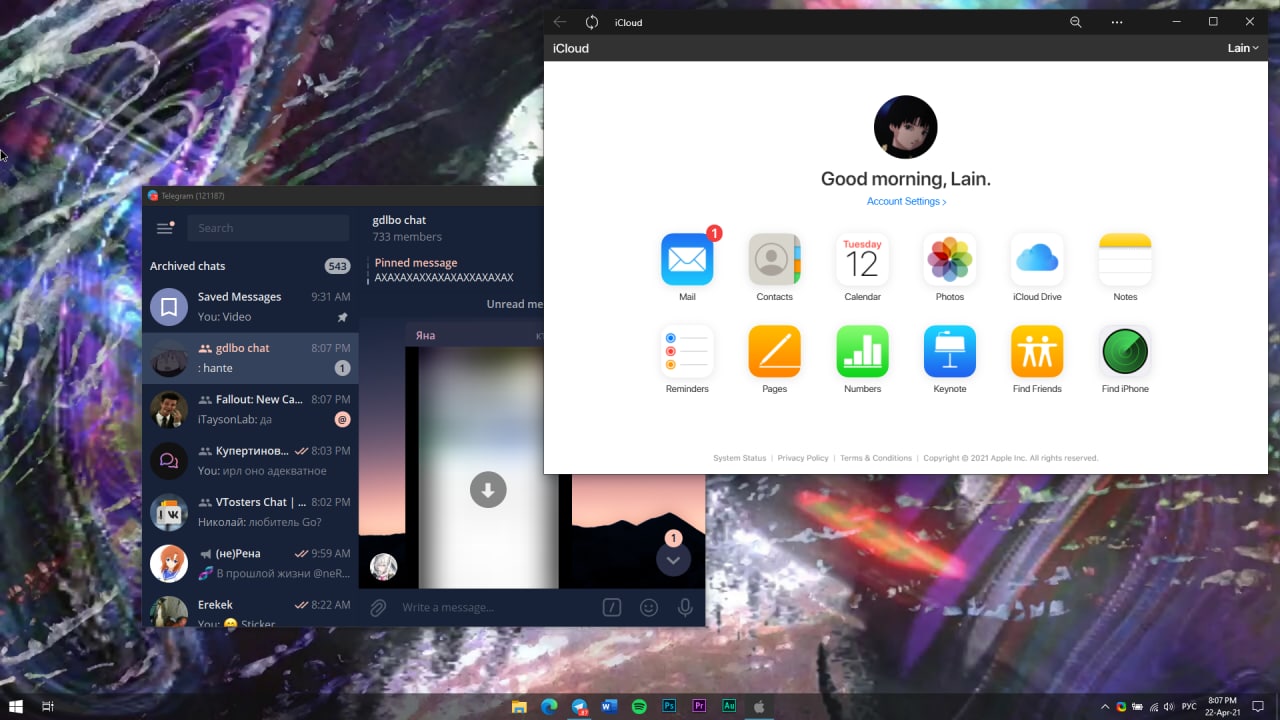This screenshot has height=720, width=1280.
Task: Click the zoom magnifier in iCloud title bar
Action: point(1076,22)
